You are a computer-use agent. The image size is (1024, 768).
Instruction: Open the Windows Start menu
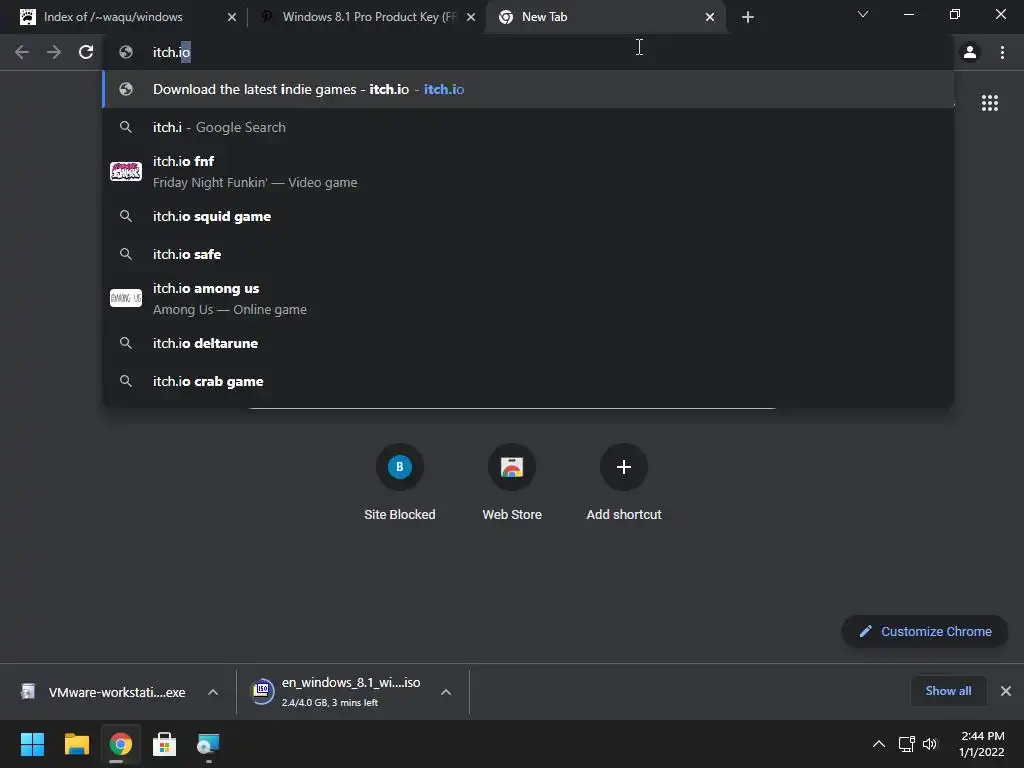pos(32,744)
